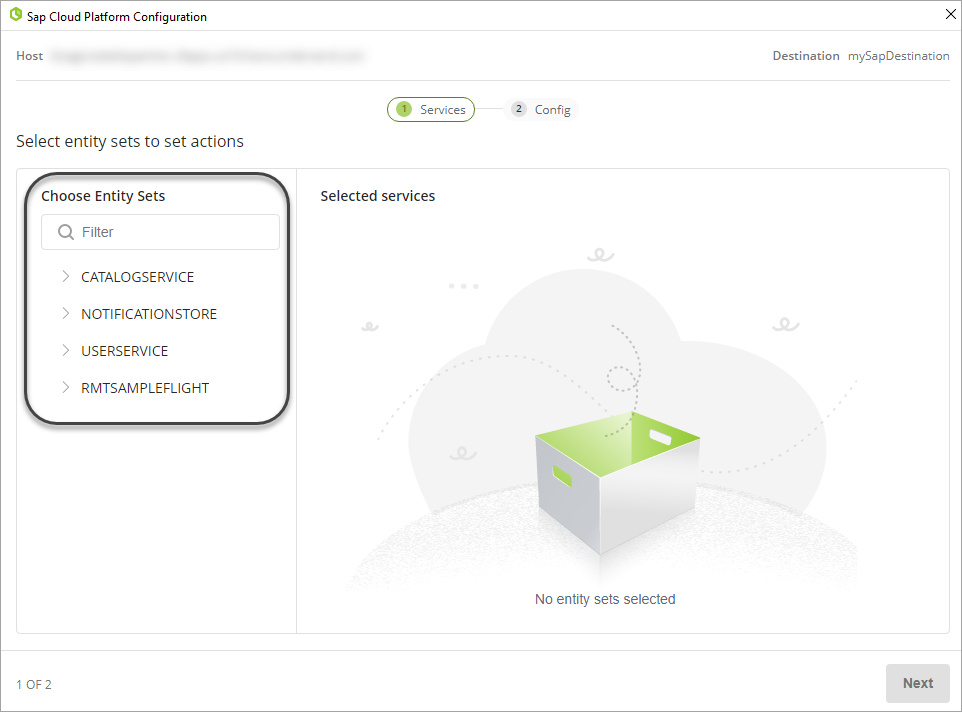Screen dimensions: 962x712
Task: Click the 'Select entity sets to set actions' title
Action: pos(130,141)
